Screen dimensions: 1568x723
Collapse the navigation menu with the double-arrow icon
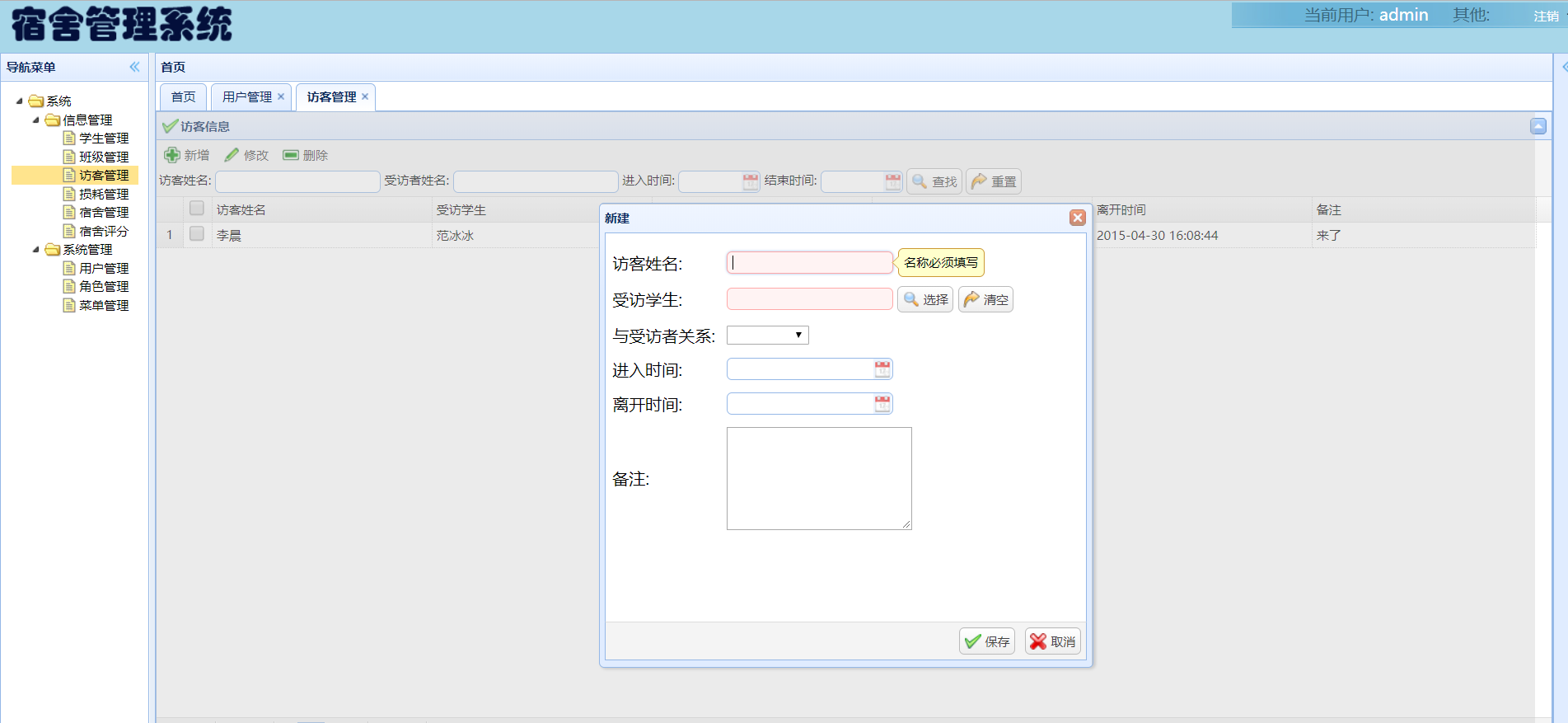[x=134, y=67]
